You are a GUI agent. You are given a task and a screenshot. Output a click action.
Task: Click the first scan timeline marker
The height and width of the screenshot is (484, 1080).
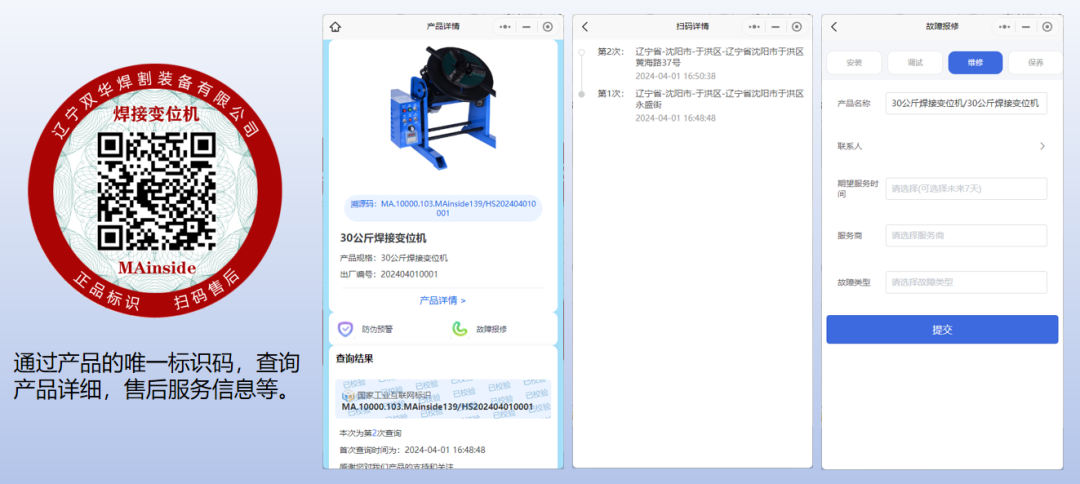pyautogui.click(x=581, y=93)
